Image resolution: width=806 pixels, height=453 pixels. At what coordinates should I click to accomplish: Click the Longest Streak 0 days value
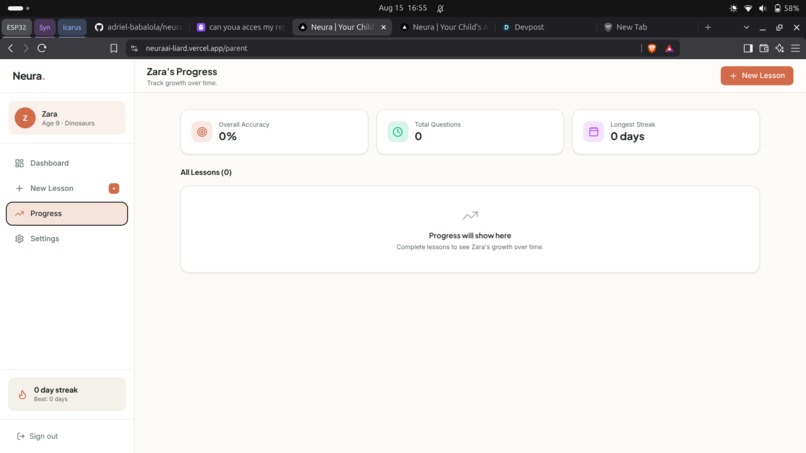627,136
